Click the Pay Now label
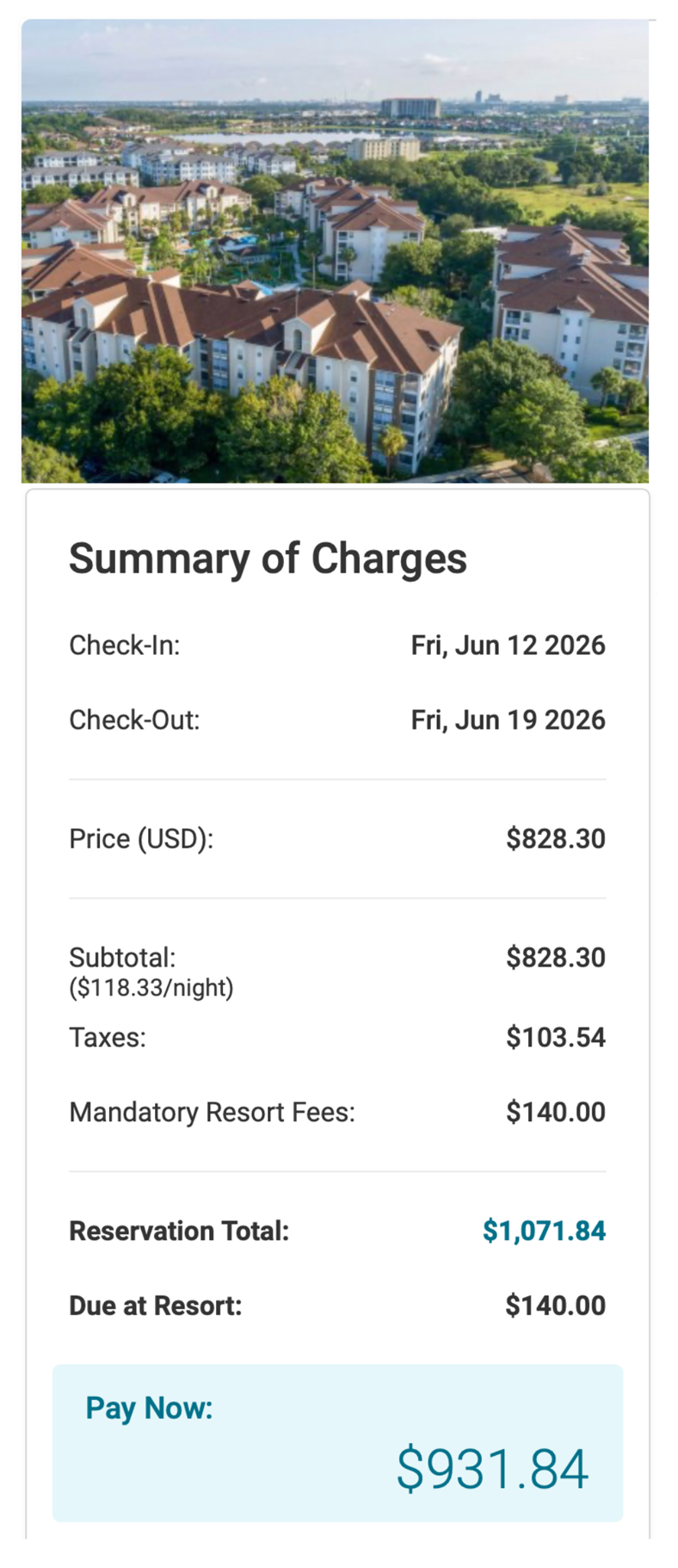This screenshot has width=678, height=1568. tap(149, 1408)
